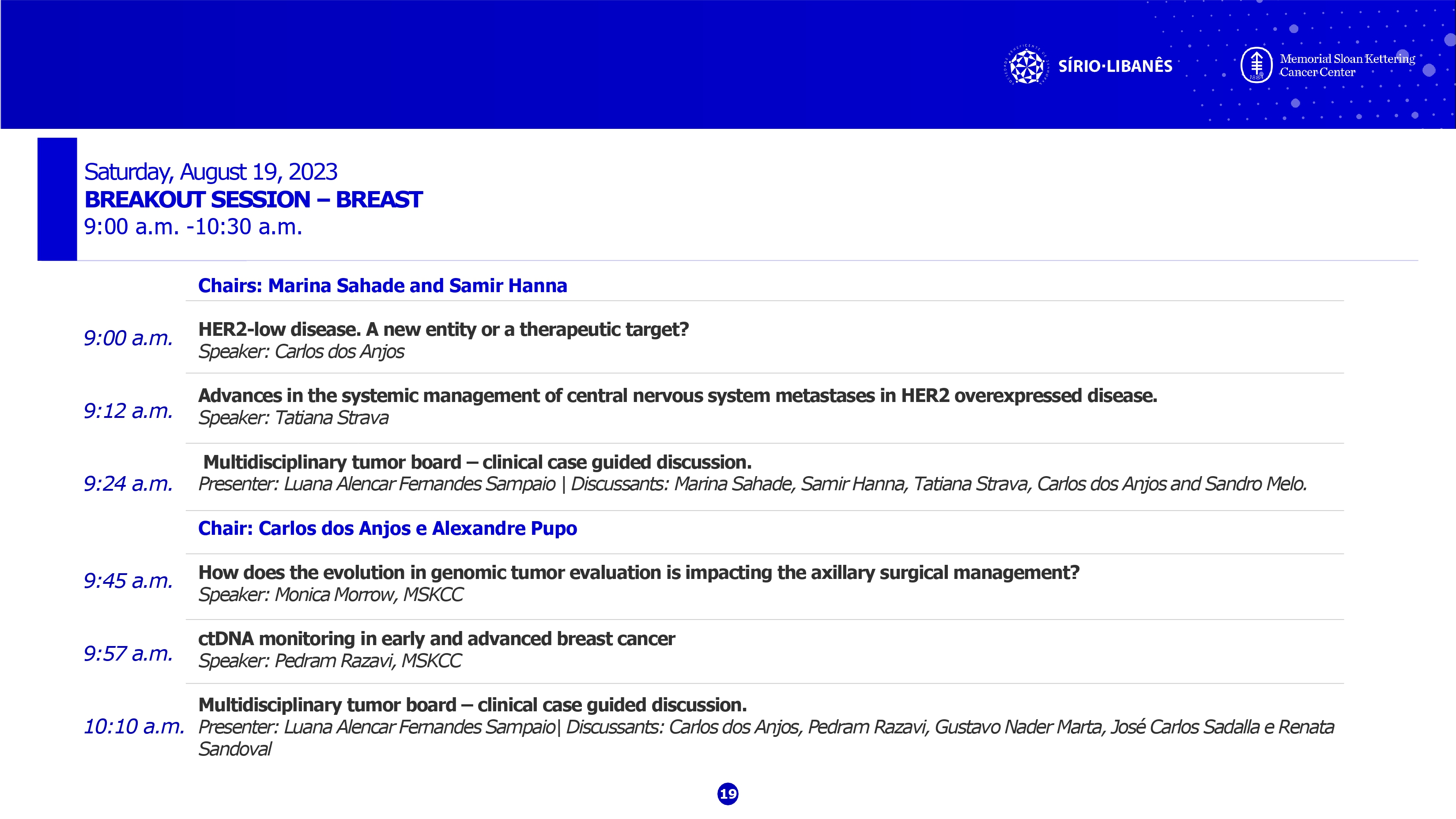Screen dimensions: 1456x819
Task: Select the 9:00 a.m. time label
Action: point(128,338)
